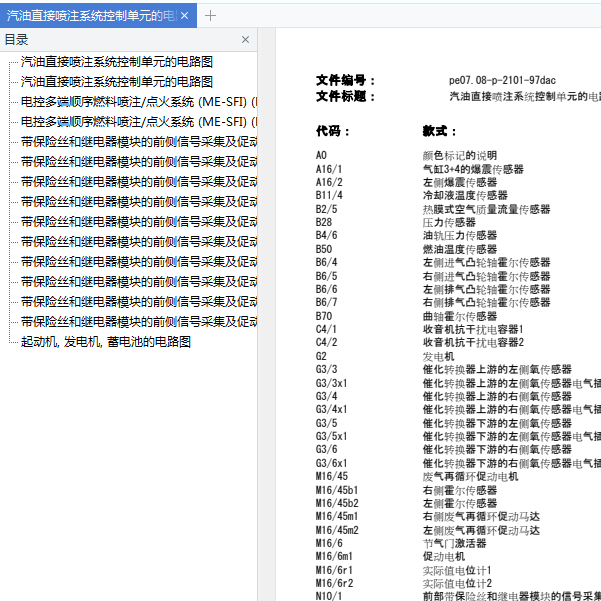Click code A16/1 row
Screen dimensions: 601x601
[329, 169]
